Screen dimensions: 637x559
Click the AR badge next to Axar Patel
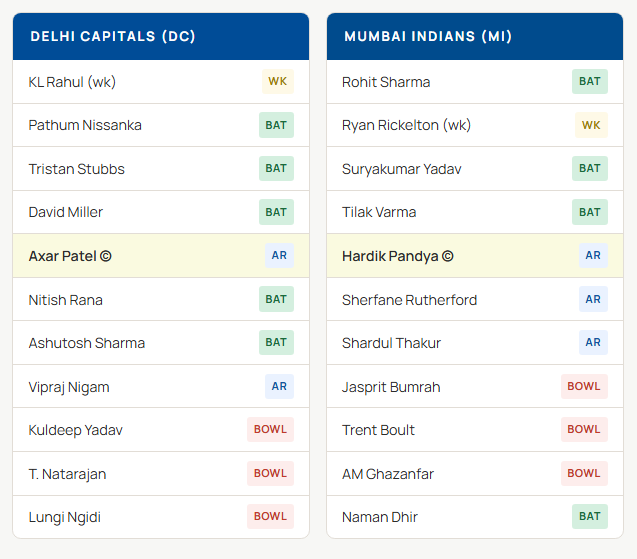tap(279, 256)
